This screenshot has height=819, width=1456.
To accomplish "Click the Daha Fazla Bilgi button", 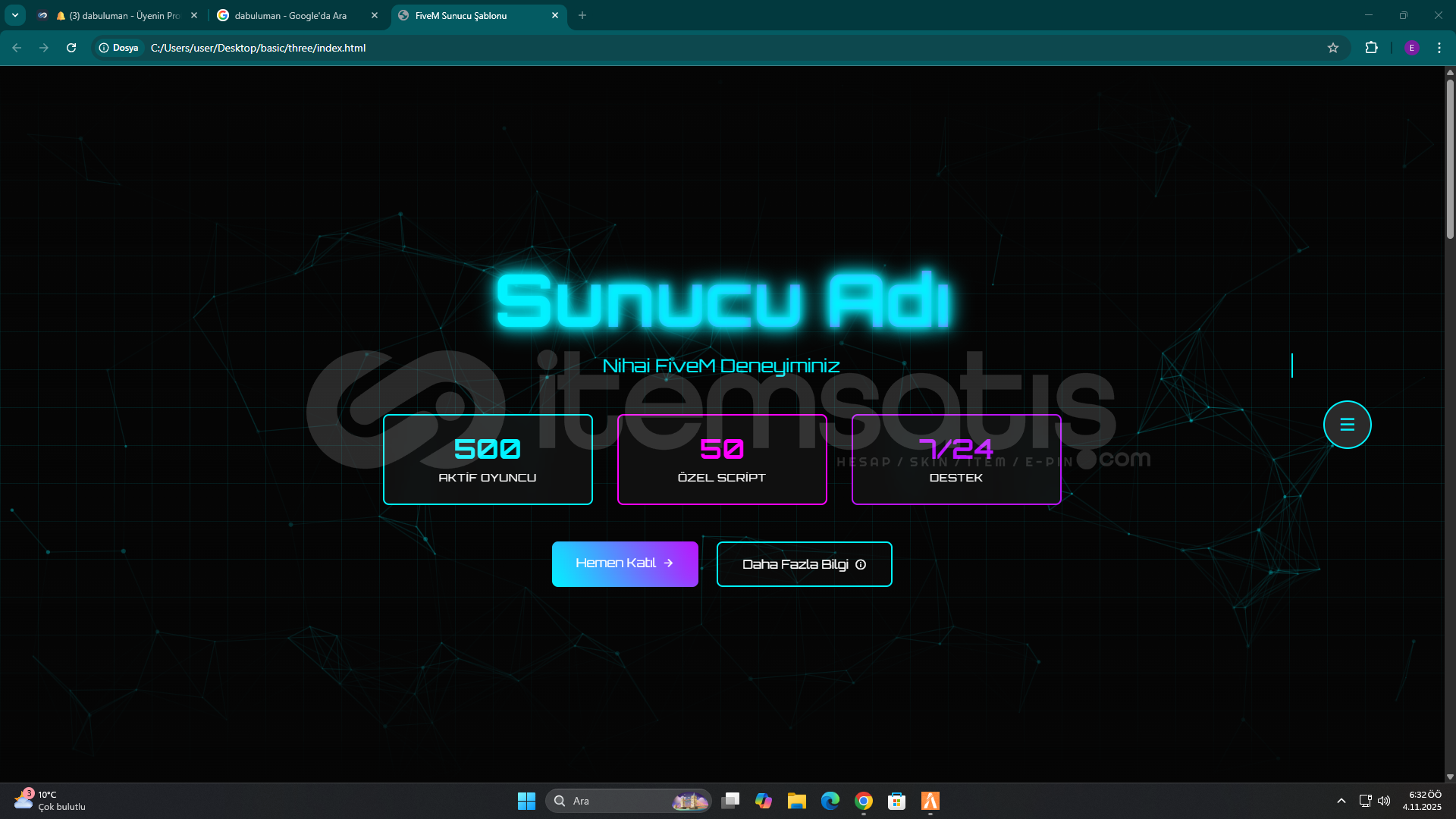I will coord(804,564).
